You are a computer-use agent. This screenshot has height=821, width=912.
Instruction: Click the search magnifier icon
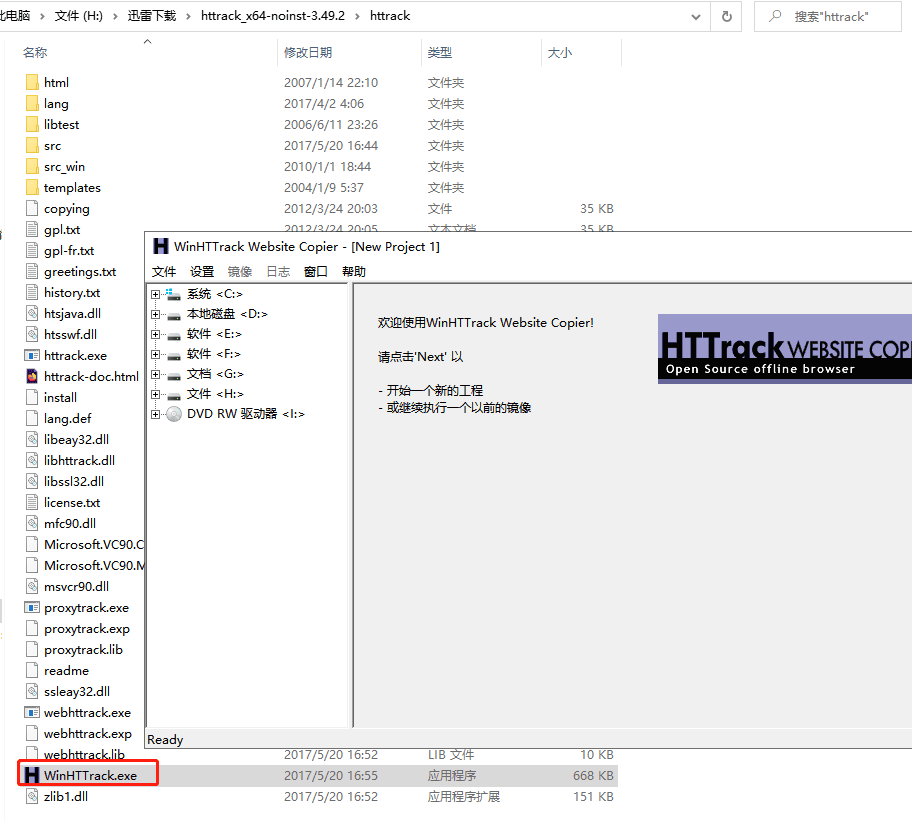click(x=775, y=16)
